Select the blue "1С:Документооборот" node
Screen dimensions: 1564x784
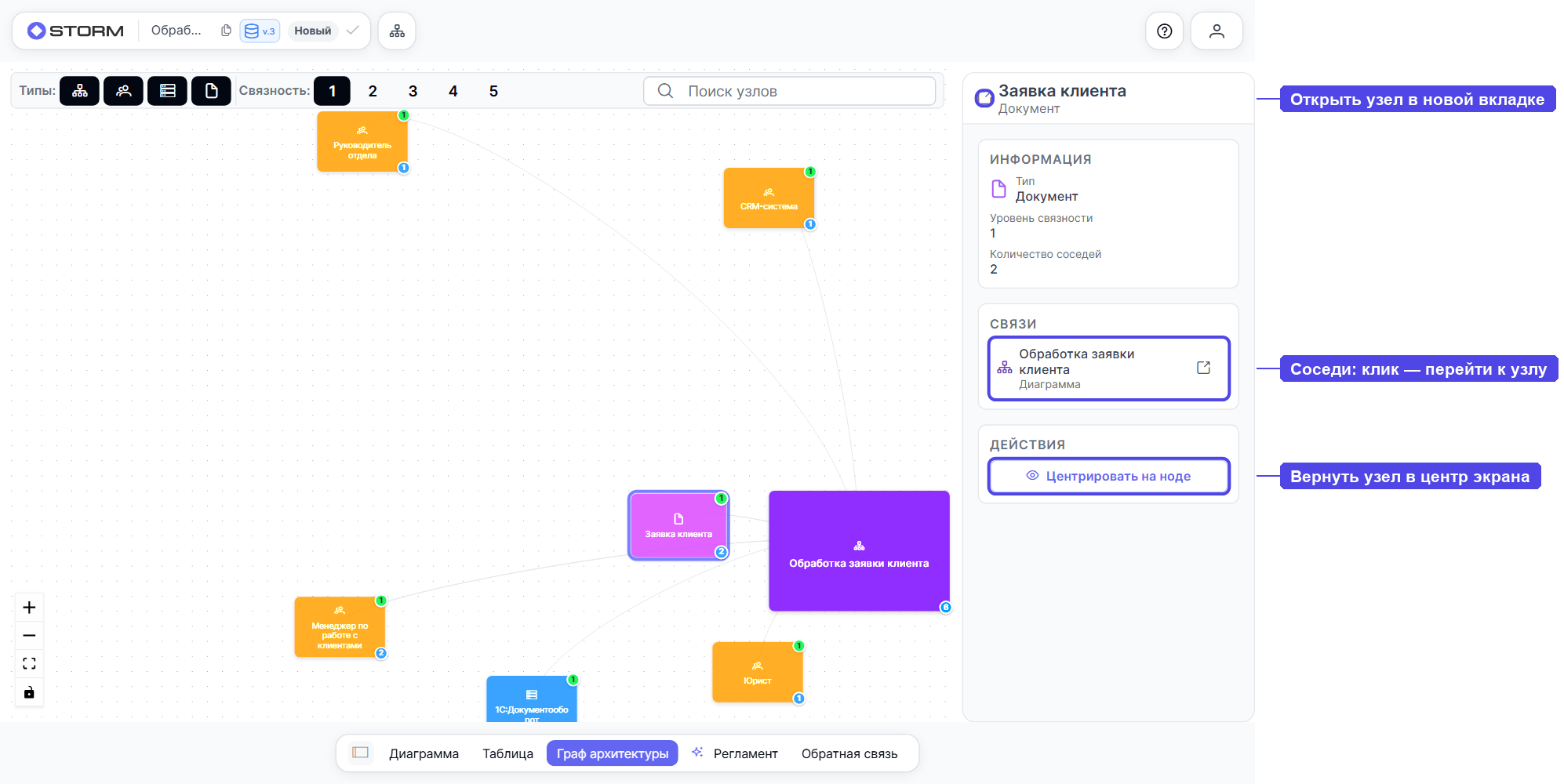pyautogui.click(x=532, y=699)
